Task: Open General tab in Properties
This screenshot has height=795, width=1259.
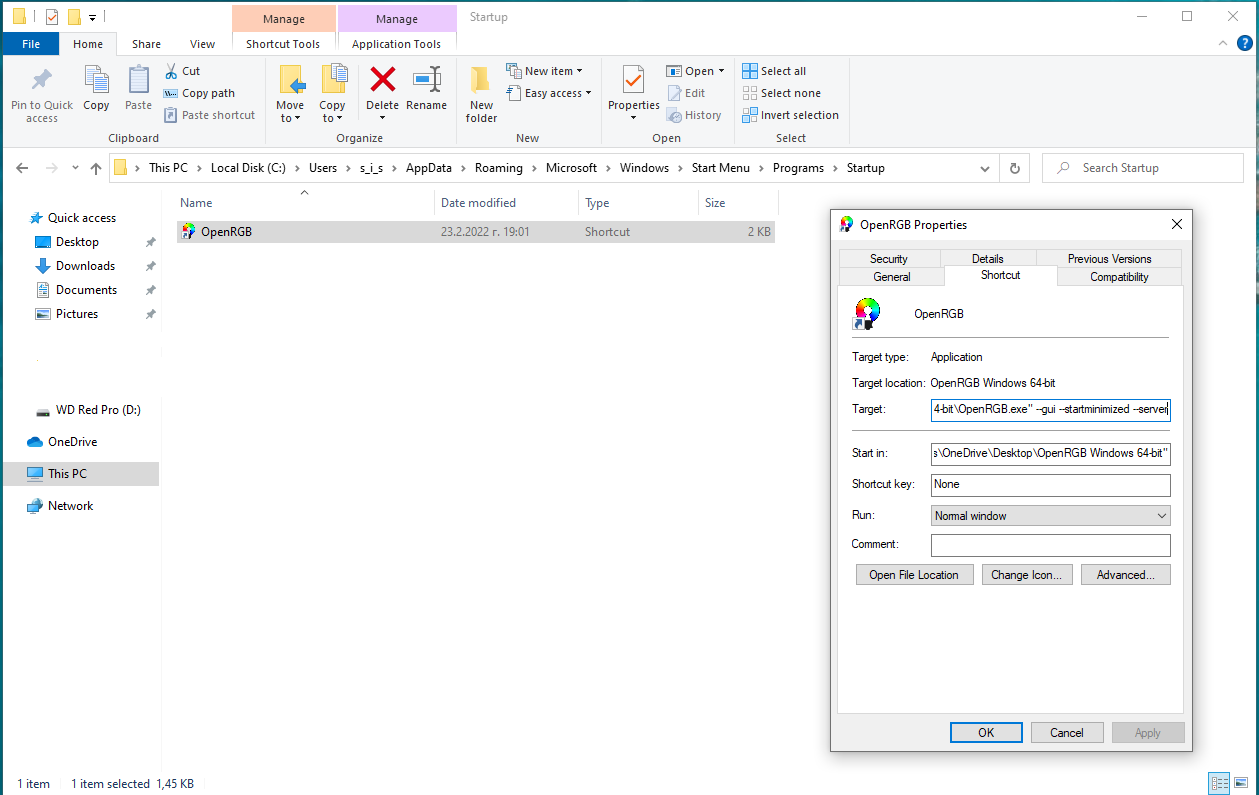Action: [892, 277]
